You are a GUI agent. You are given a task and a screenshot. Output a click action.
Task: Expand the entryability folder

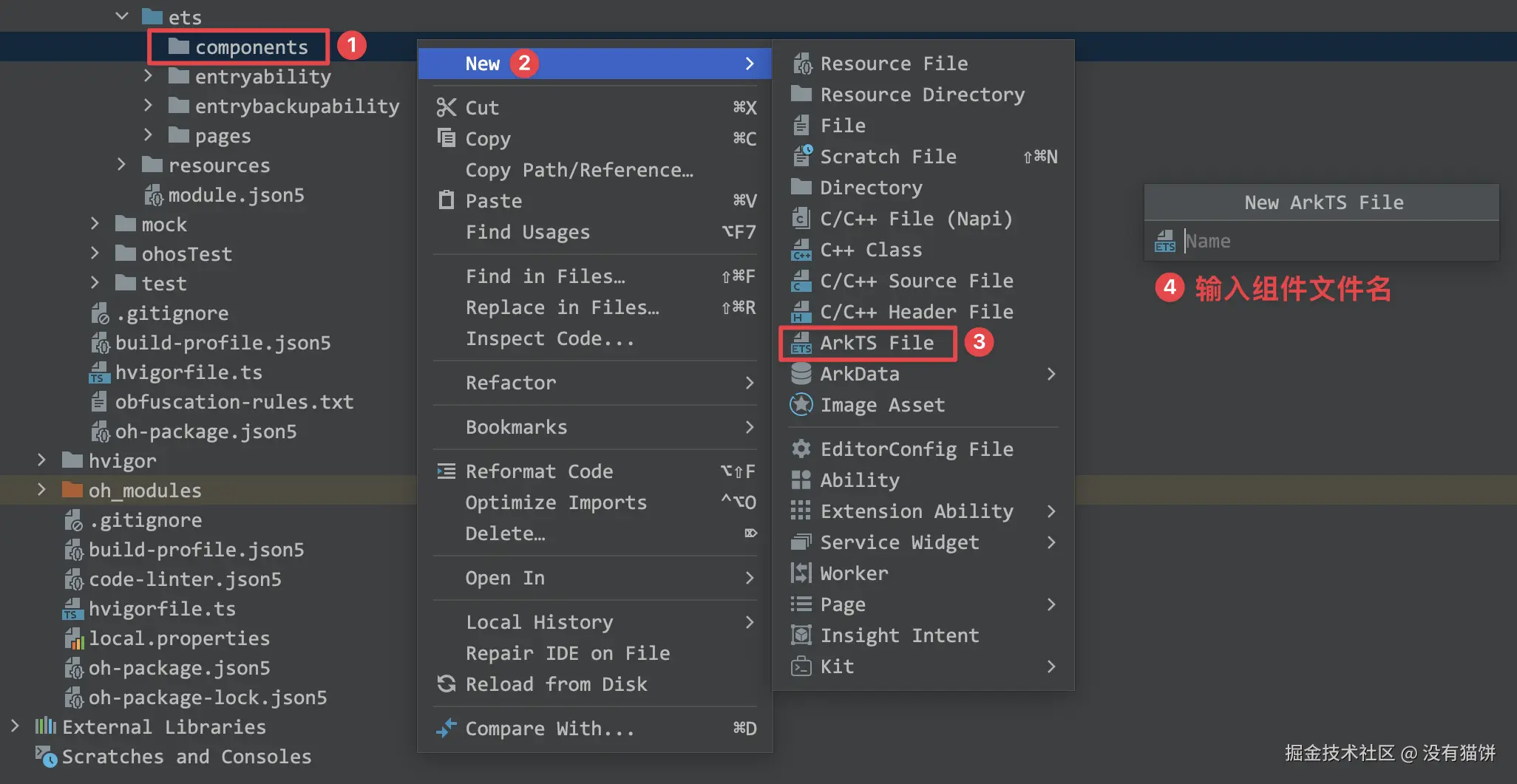point(148,77)
